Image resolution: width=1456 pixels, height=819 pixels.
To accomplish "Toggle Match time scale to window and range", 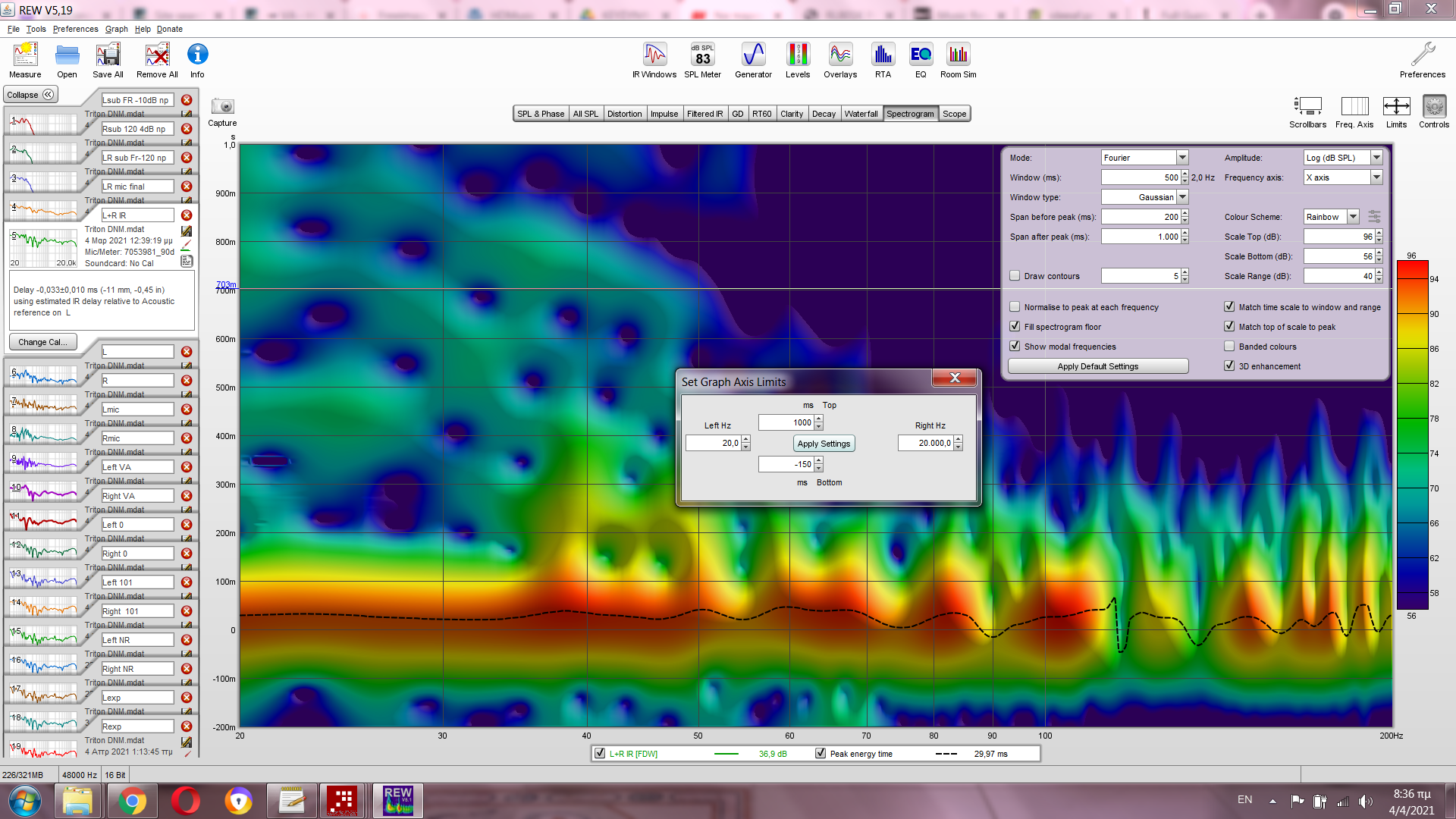I will 1229,307.
